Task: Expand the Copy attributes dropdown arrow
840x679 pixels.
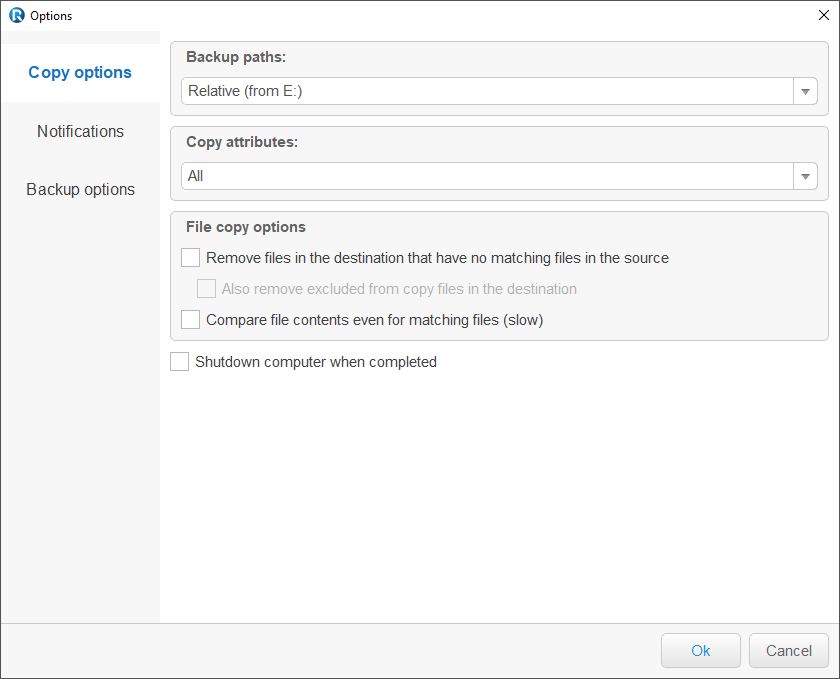Action: click(805, 176)
